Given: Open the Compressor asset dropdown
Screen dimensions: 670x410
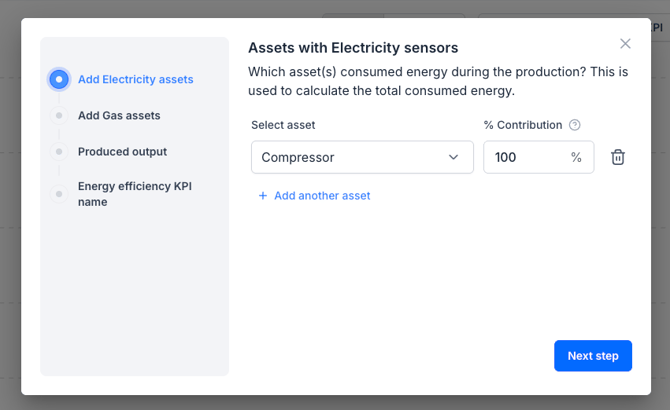Looking at the screenshot, I should point(362,157).
